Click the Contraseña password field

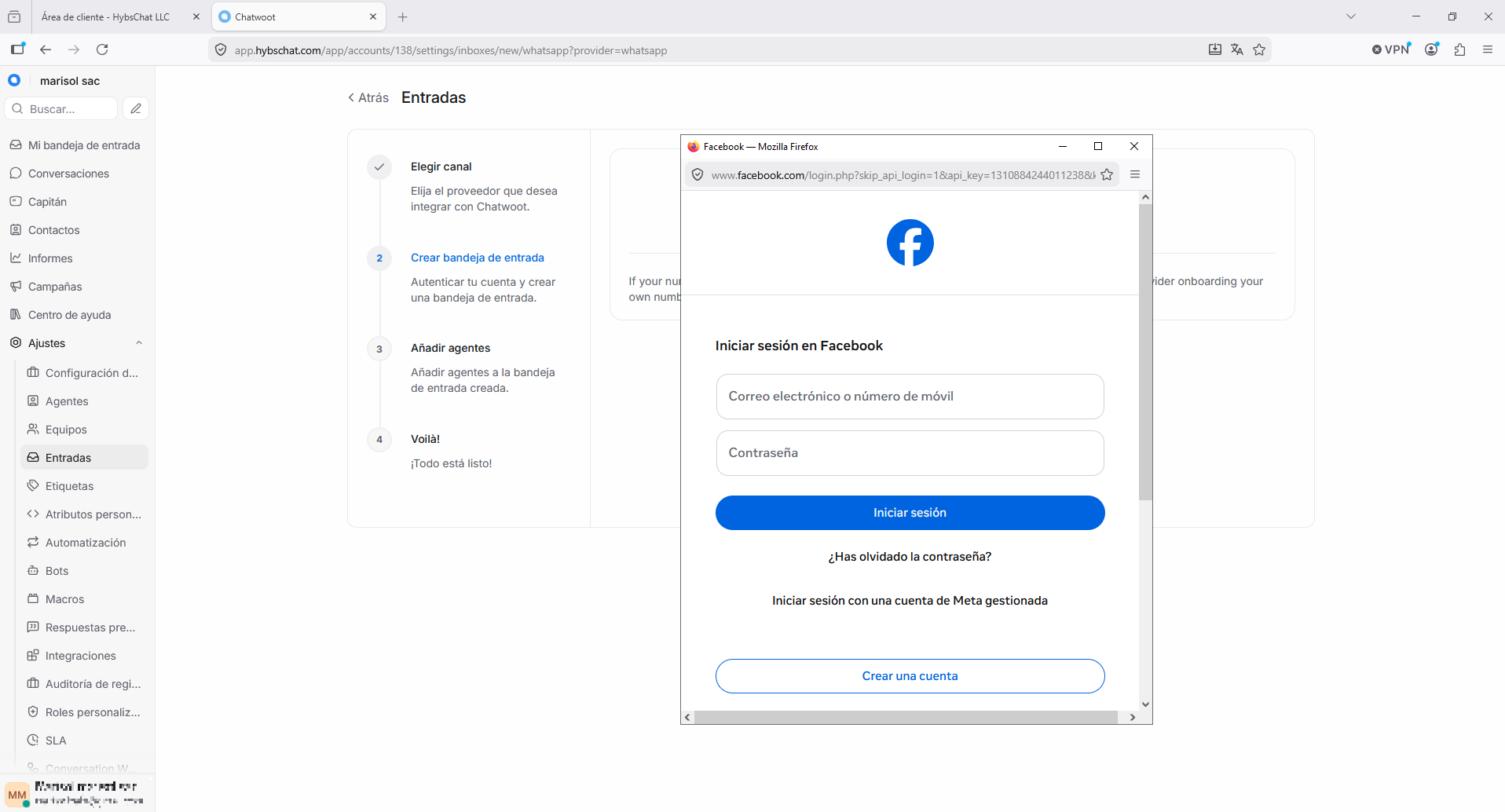tap(910, 453)
